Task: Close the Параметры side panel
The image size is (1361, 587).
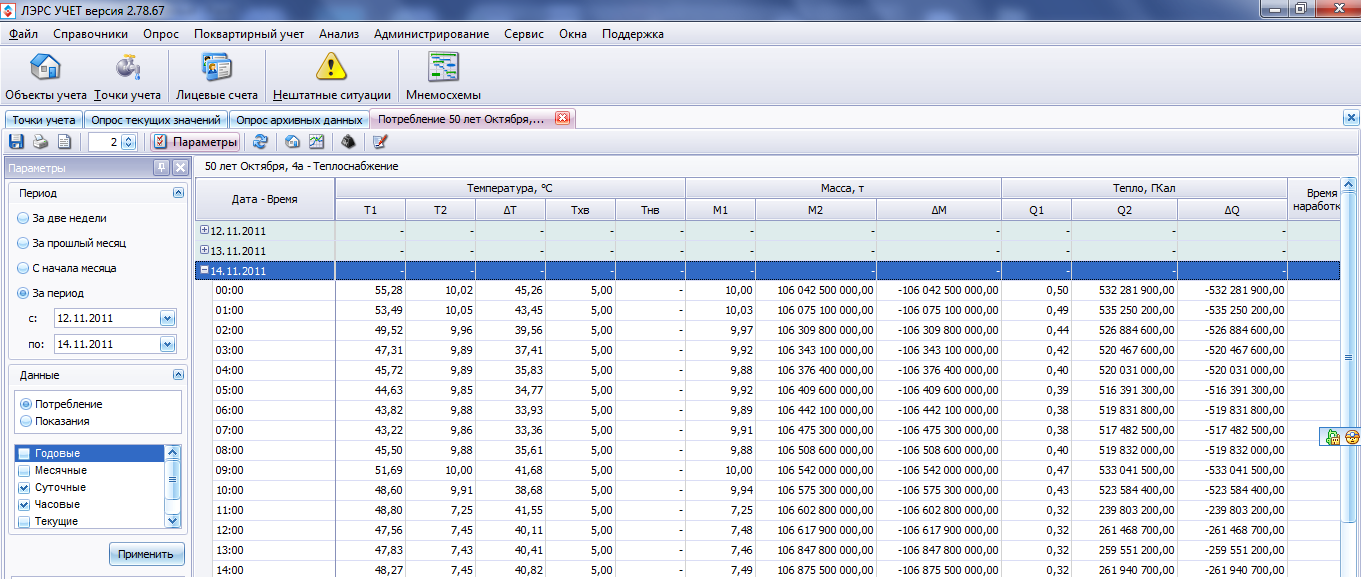Action: [x=180, y=168]
